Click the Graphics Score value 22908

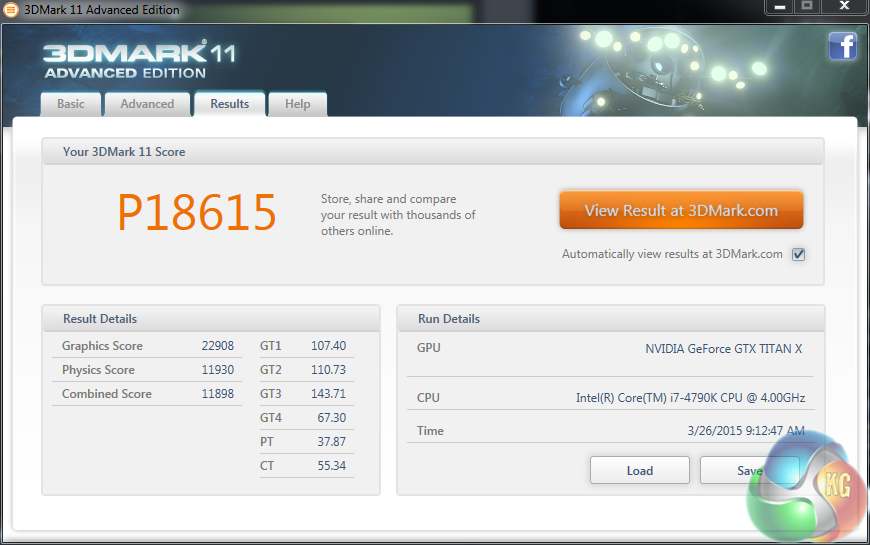[x=218, y=346]
